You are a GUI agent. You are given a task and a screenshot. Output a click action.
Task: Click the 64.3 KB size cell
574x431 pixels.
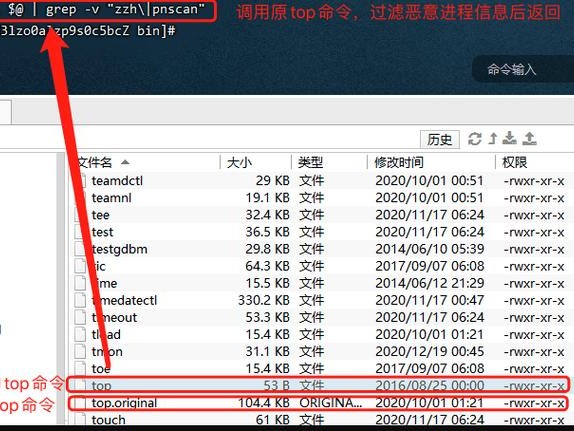(267, 266)
